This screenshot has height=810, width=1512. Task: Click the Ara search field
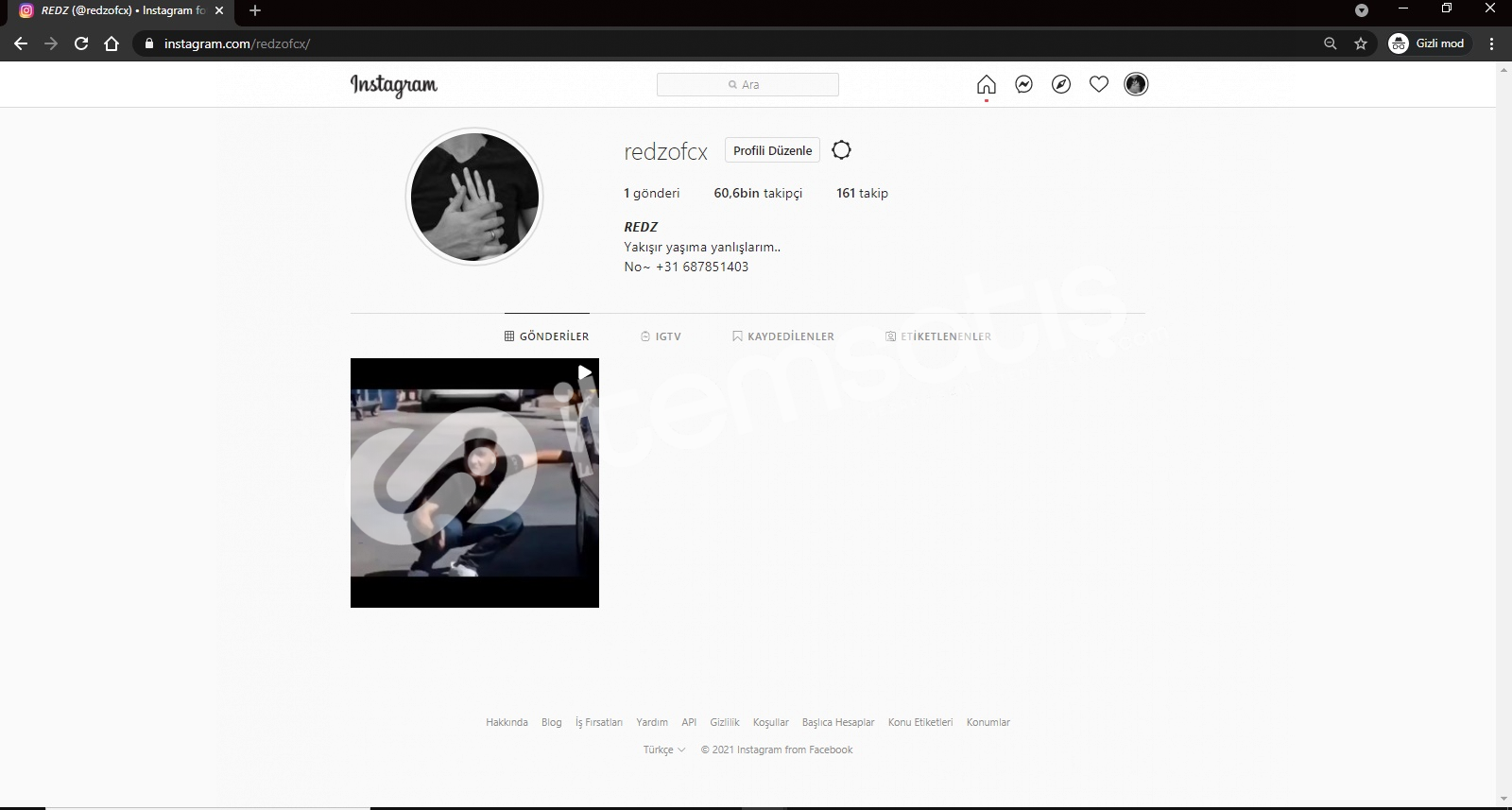pos(747,84)
